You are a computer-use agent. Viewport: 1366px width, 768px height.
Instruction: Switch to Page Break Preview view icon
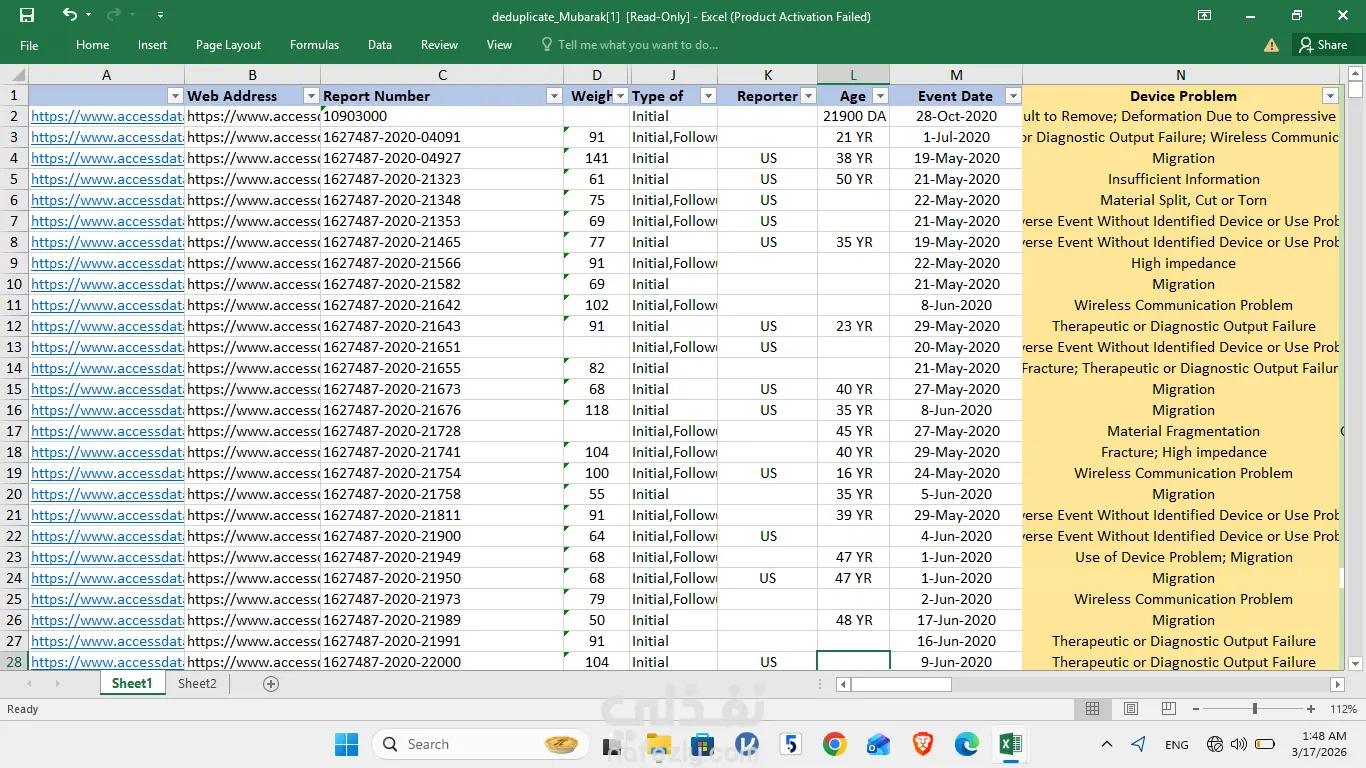(1168, 709)
